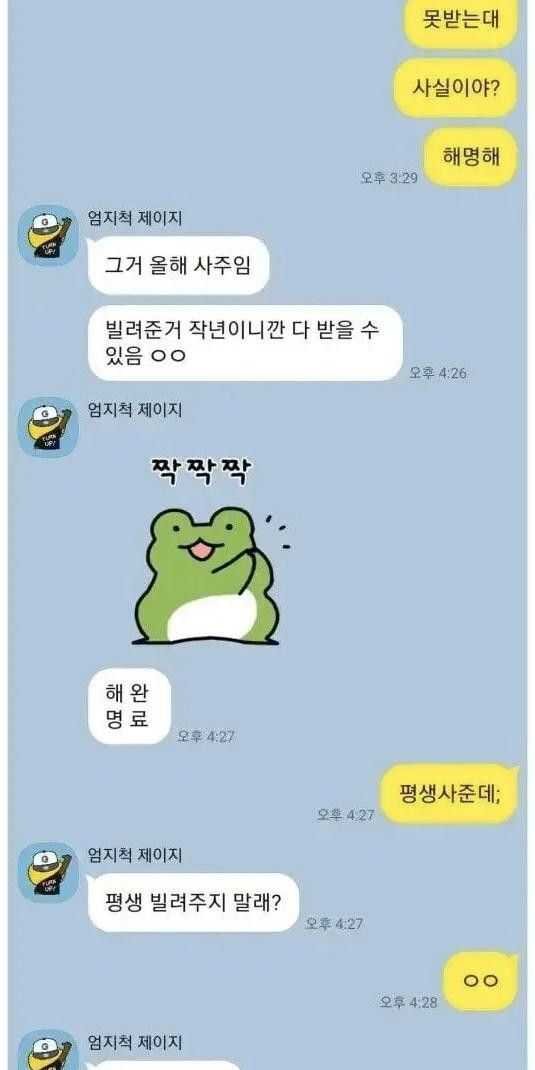Select the "평생 빌려주지 말래?" message bubble

192,903
